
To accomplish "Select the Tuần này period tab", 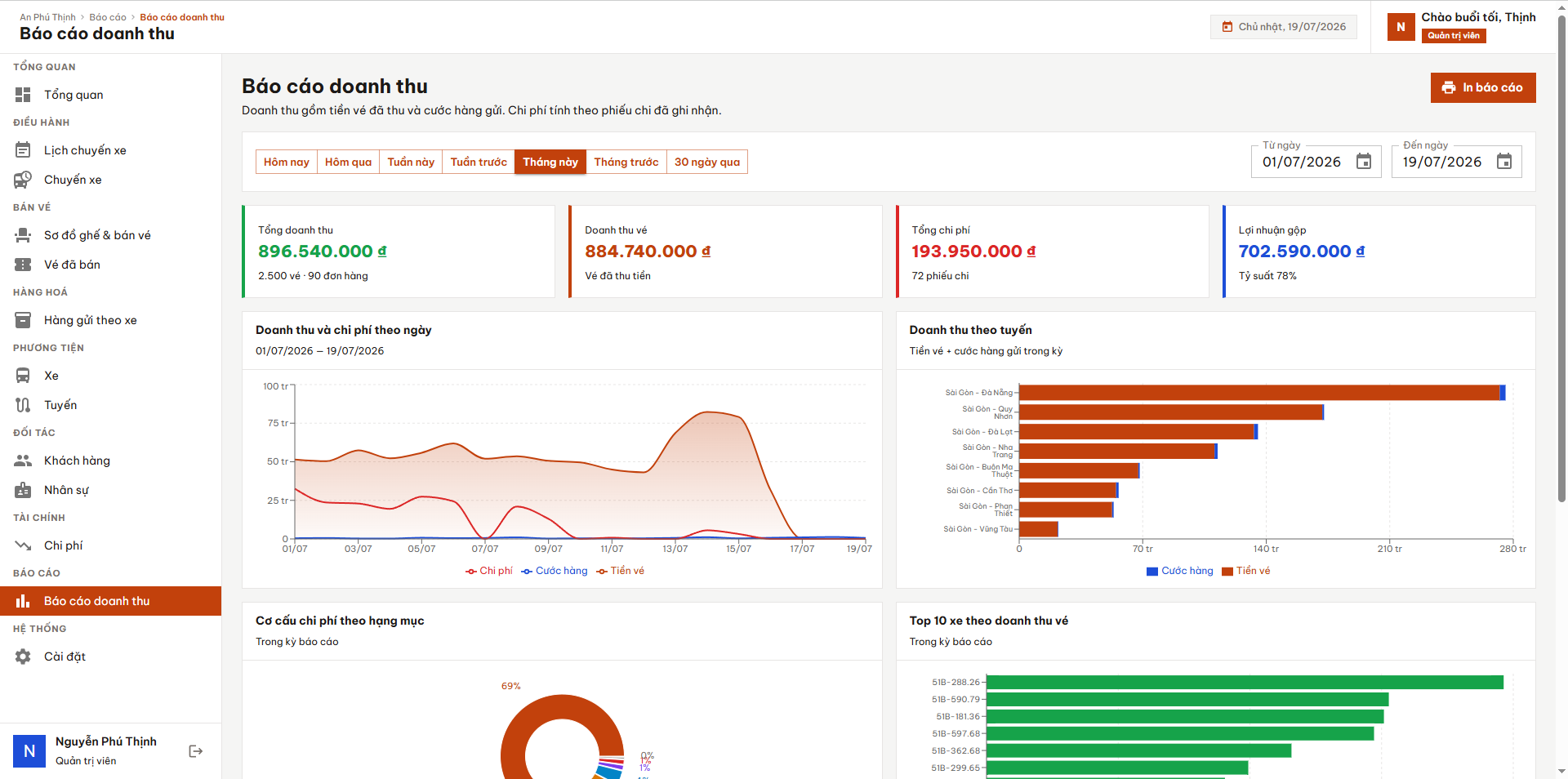I will pyautogui.click(x=411, y=162).
